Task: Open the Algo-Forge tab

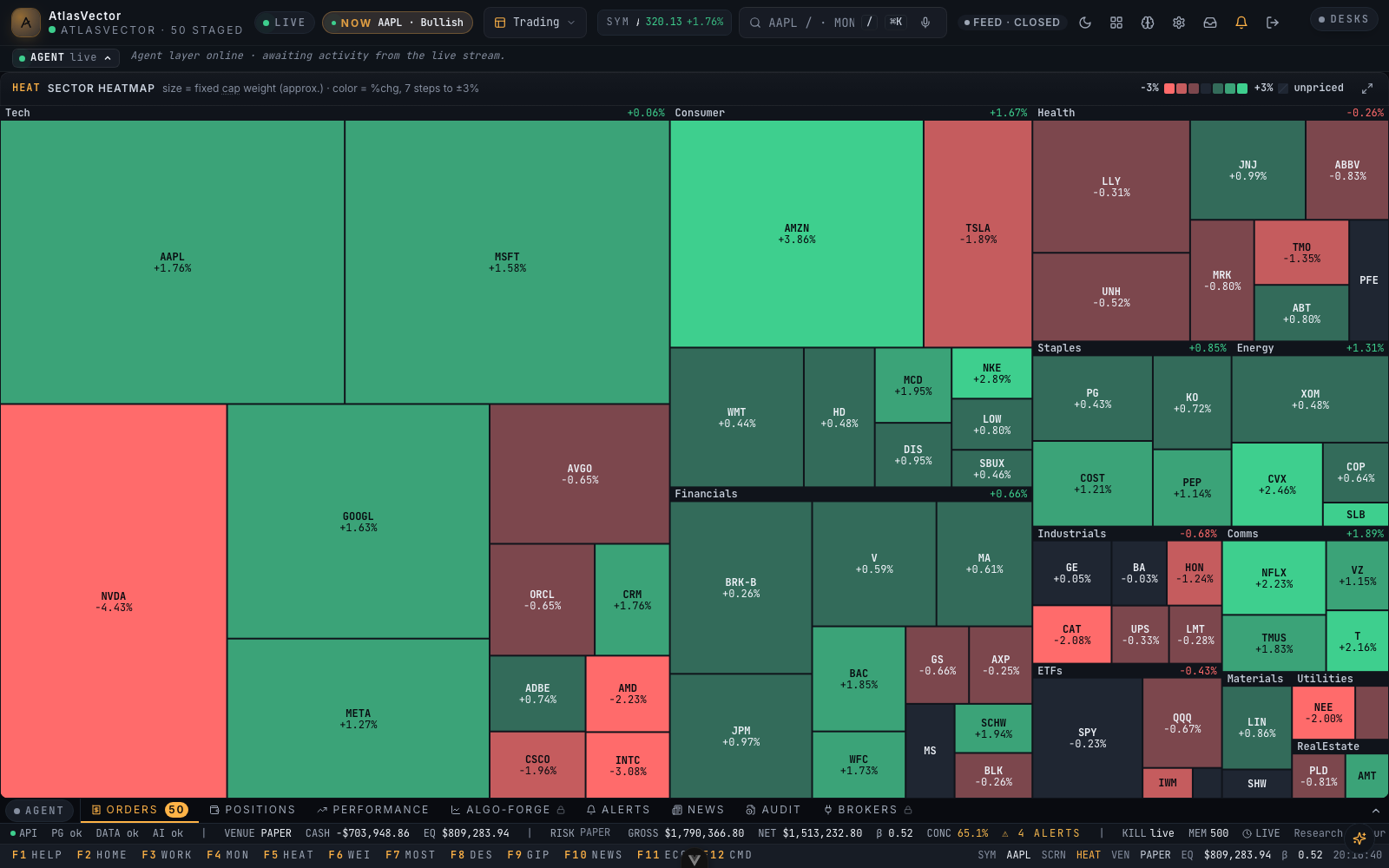Action: coord(508,810)
